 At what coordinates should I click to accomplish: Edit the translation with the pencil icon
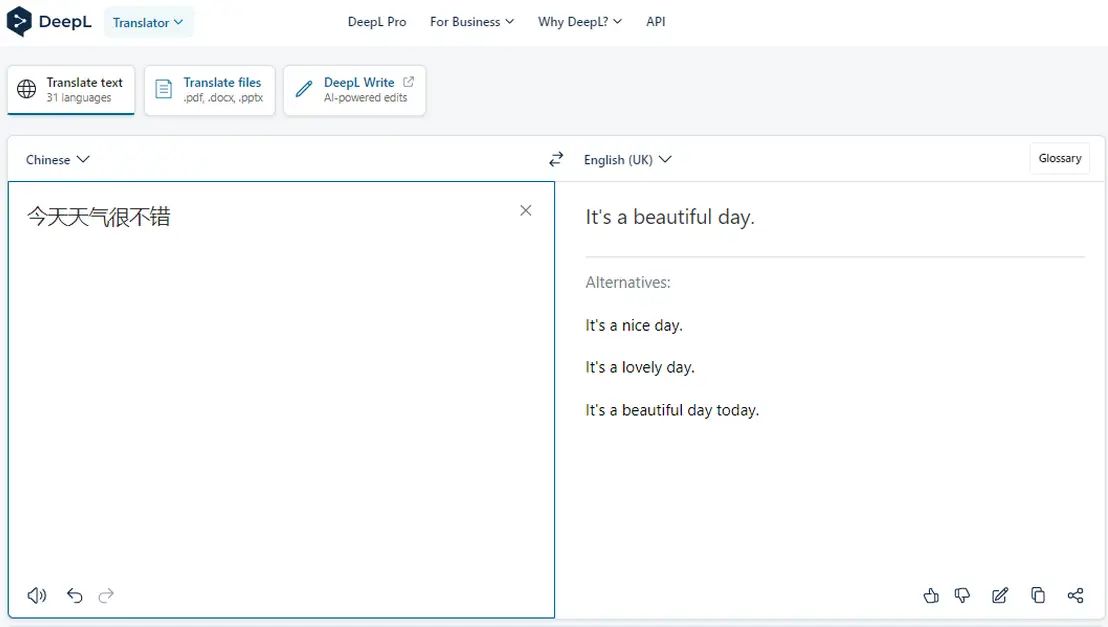tap(1000, 595)
